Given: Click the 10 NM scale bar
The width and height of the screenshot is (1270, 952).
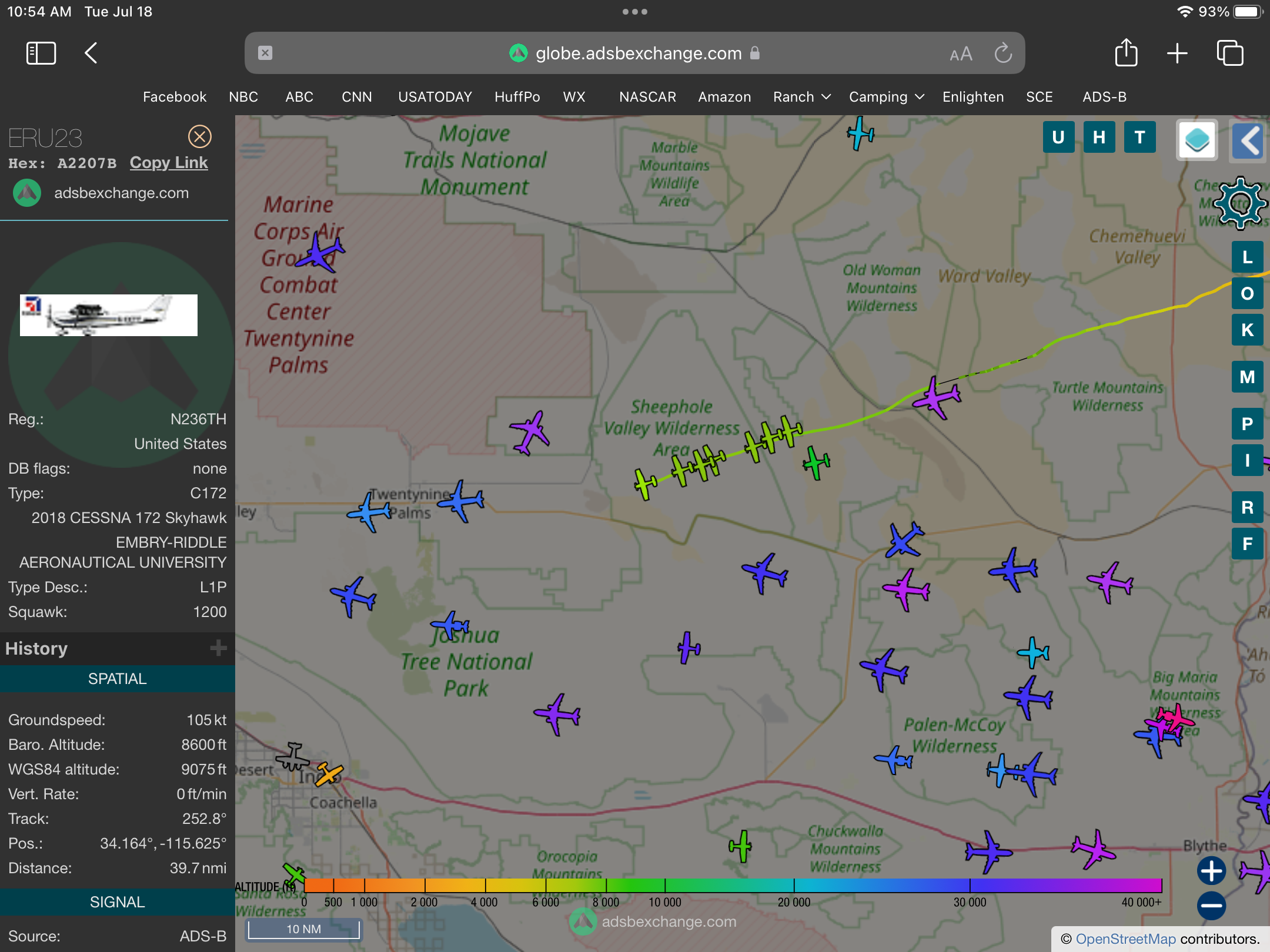Looking at the screenshot, I should point(303,929).
